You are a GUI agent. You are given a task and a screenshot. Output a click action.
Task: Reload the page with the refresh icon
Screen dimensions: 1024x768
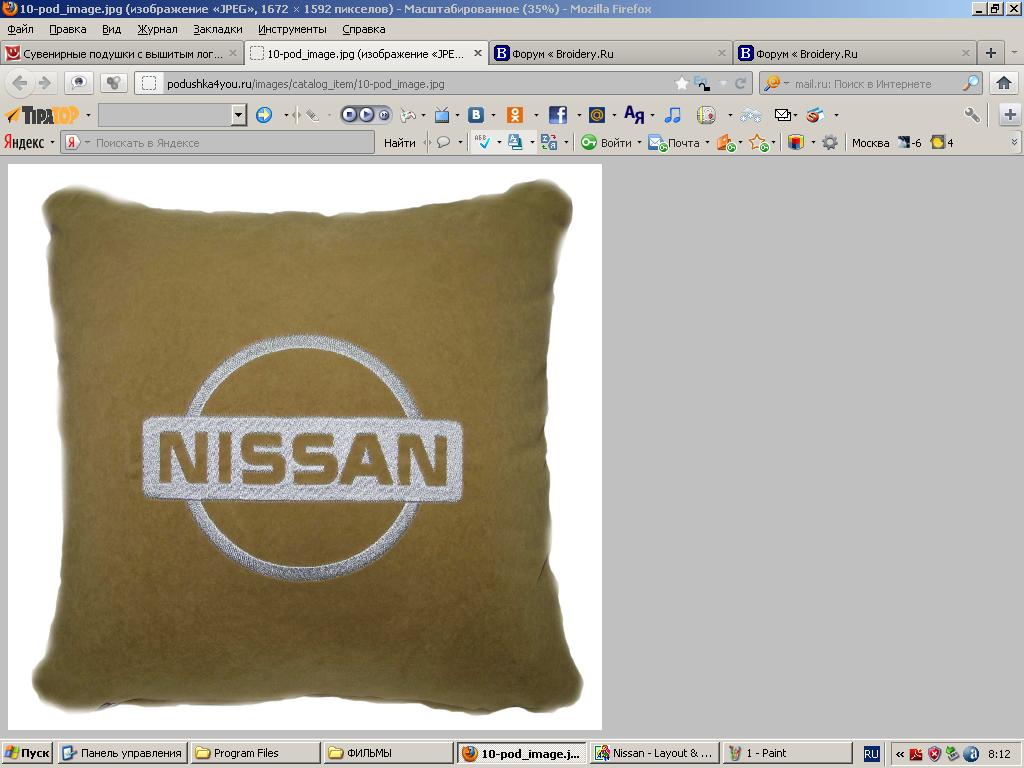click(x=740, y=84)
